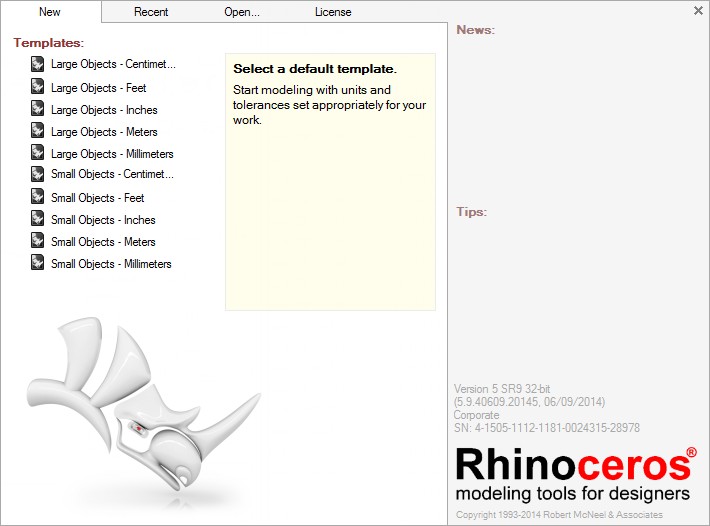Click the Small Objects - Millimeters template icon
This screenshot has height=526, width=710.
point(38,262)
